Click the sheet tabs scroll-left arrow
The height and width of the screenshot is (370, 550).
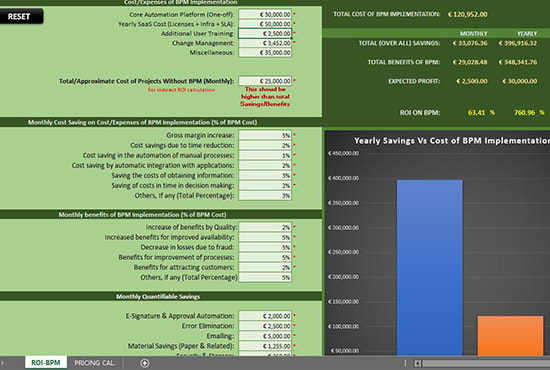[2, 363]
